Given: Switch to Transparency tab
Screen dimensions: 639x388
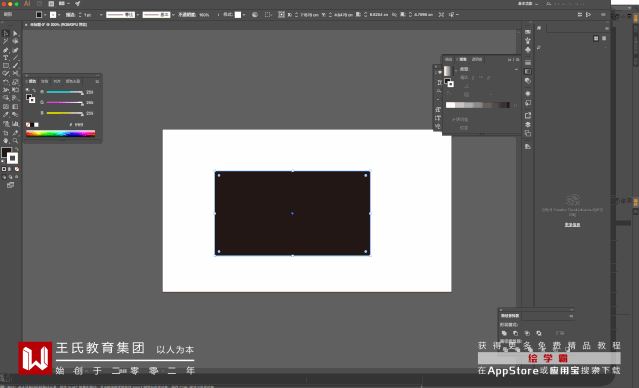Looking at the screenshot, I should point(477,60).
